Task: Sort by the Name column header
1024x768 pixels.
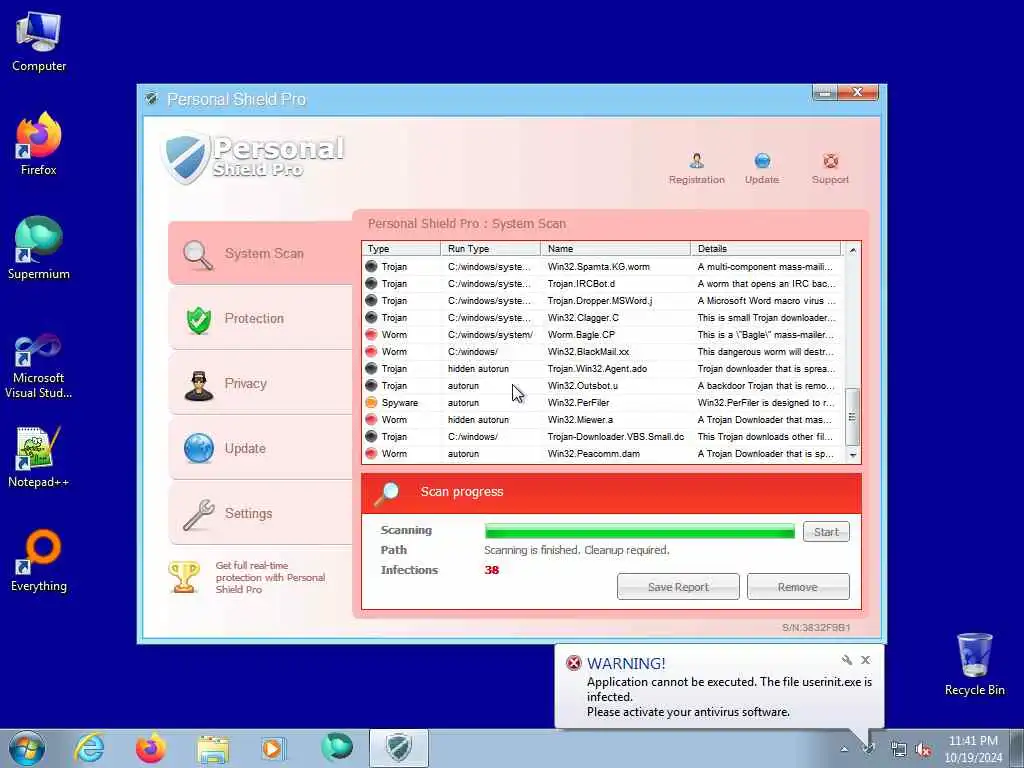Action: pos(616,249)
